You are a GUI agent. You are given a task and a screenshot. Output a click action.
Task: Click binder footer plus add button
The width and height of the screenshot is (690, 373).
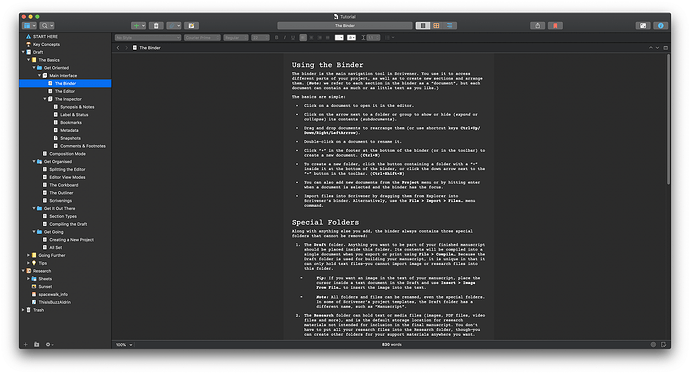(x=26, y=344)
